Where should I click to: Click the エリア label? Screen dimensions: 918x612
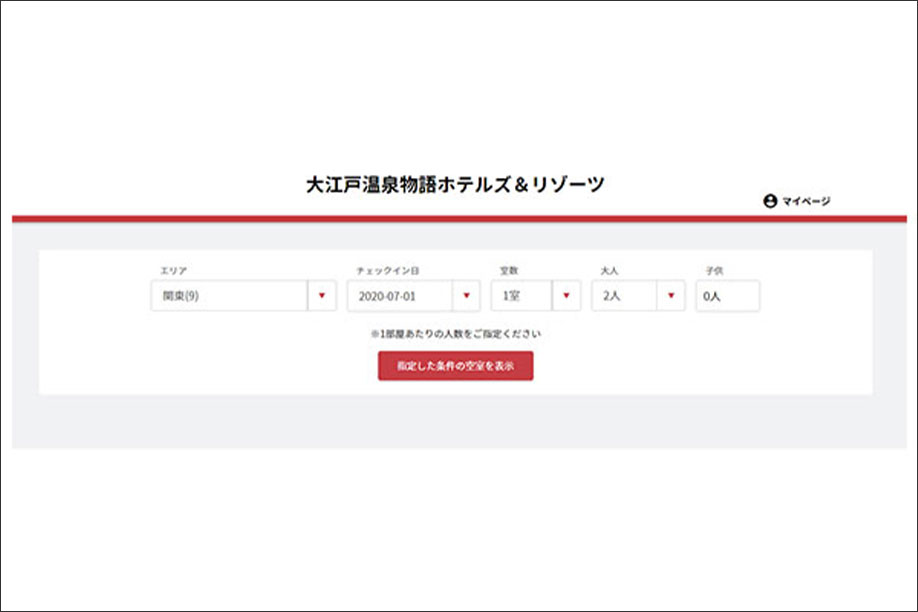click(173, 271)
